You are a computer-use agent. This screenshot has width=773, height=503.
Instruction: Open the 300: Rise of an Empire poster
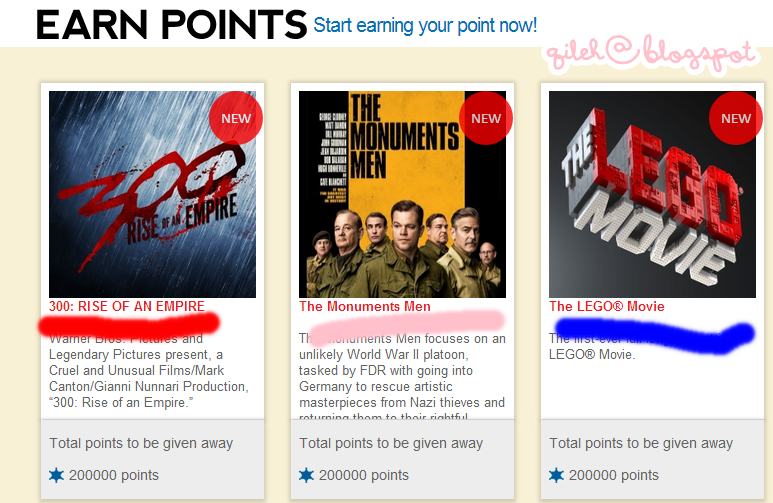(x=152, y=194)
